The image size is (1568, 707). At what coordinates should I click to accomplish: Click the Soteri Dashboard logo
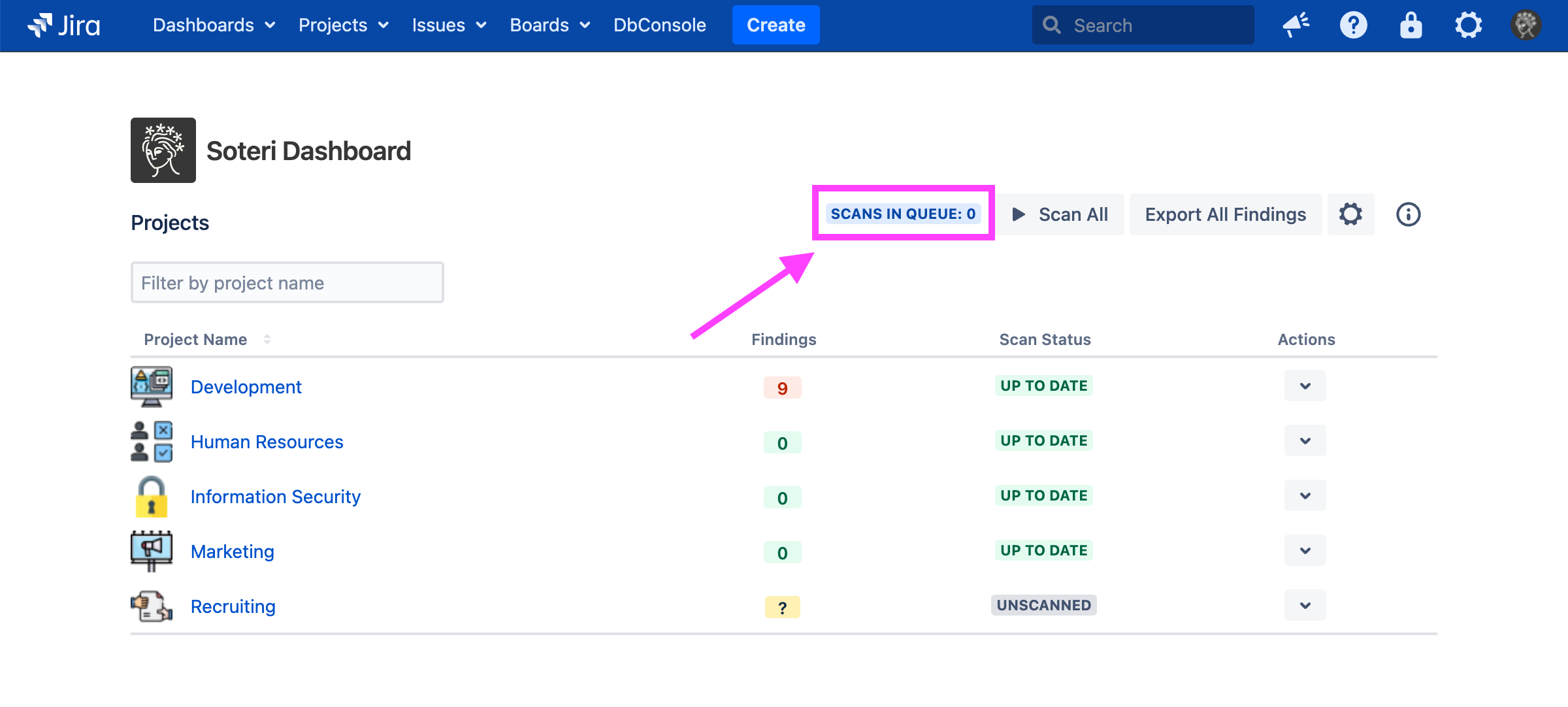[163, 150]
